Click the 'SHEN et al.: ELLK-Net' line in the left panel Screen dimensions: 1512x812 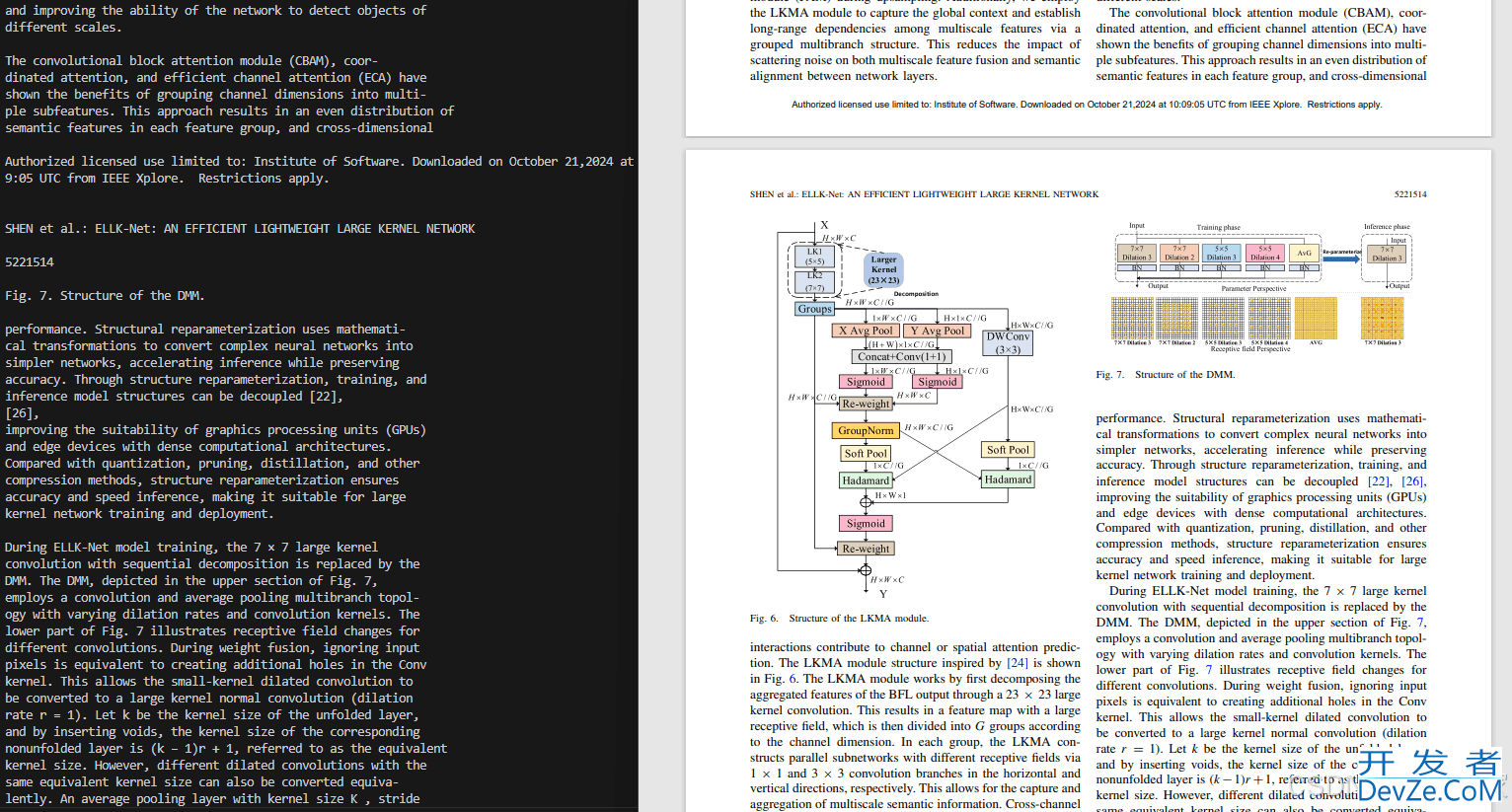click(240, 229)
